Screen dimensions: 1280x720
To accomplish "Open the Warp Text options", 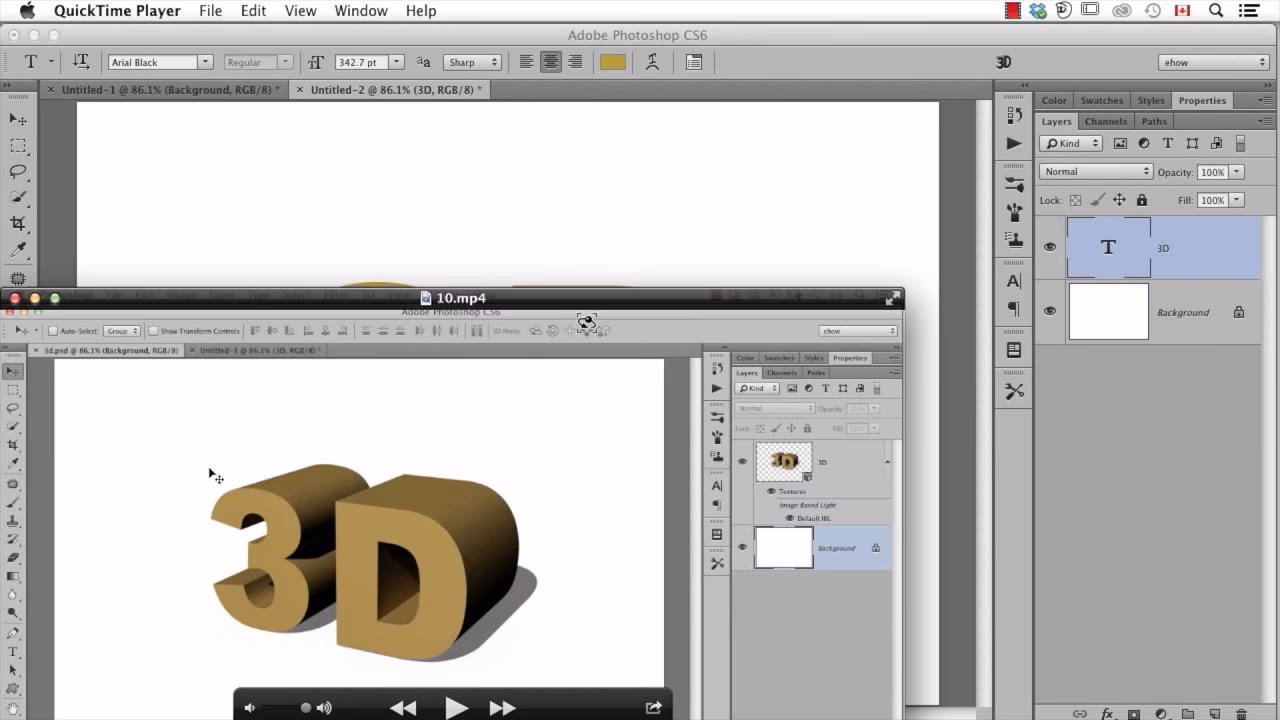I will coord(654,61).
